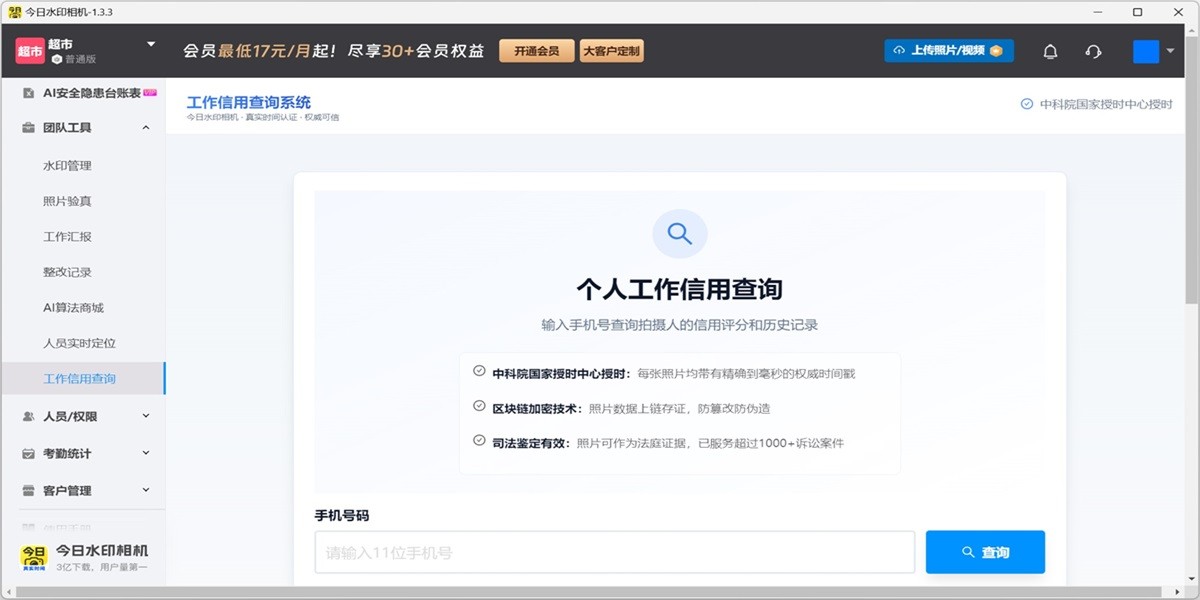Viewport: 1200px width, 600px height.
Task: Open the notification bell icon
Action: point(1050,50)
